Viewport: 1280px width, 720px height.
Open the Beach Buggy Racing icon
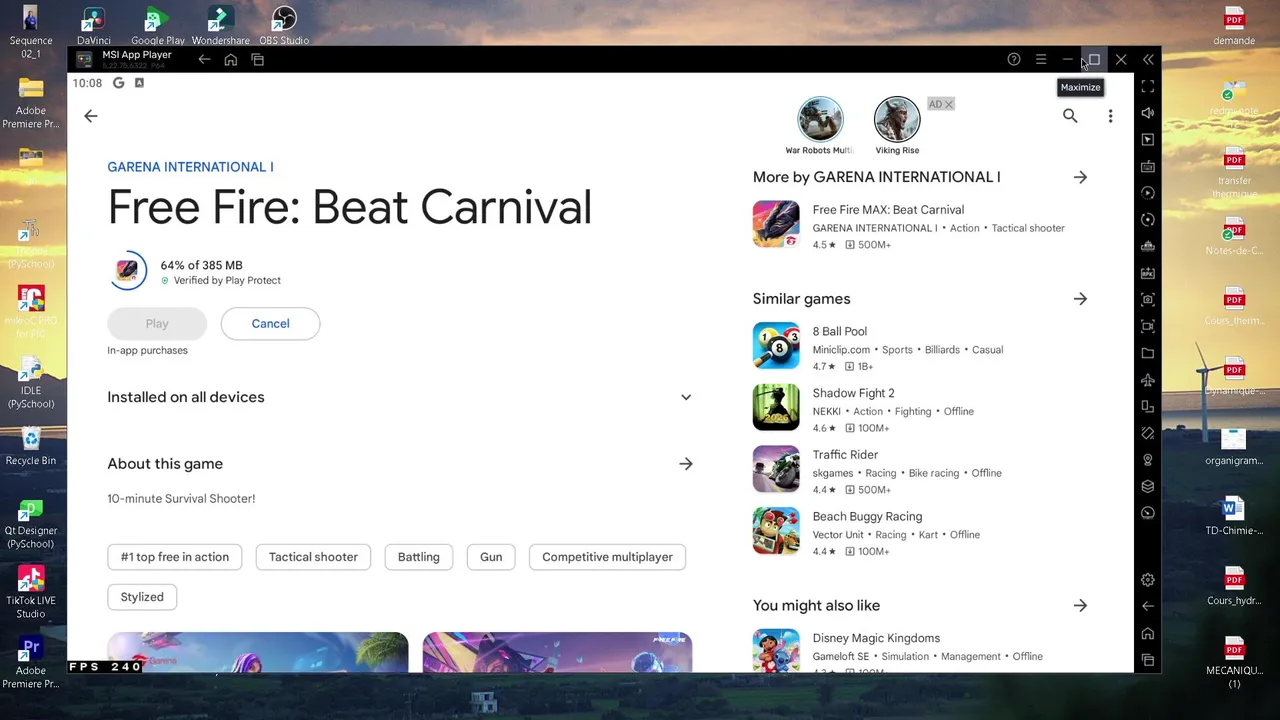[776, 531]
